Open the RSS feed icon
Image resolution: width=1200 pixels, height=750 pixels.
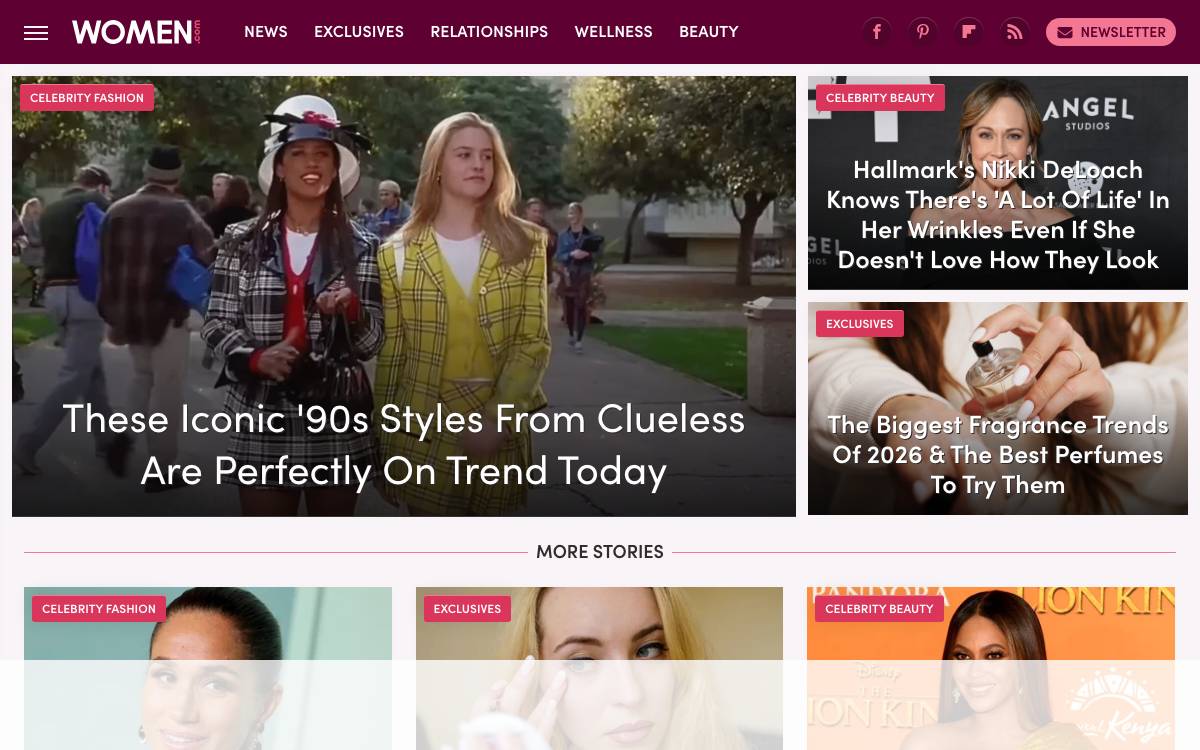[x=1015, y=32]
